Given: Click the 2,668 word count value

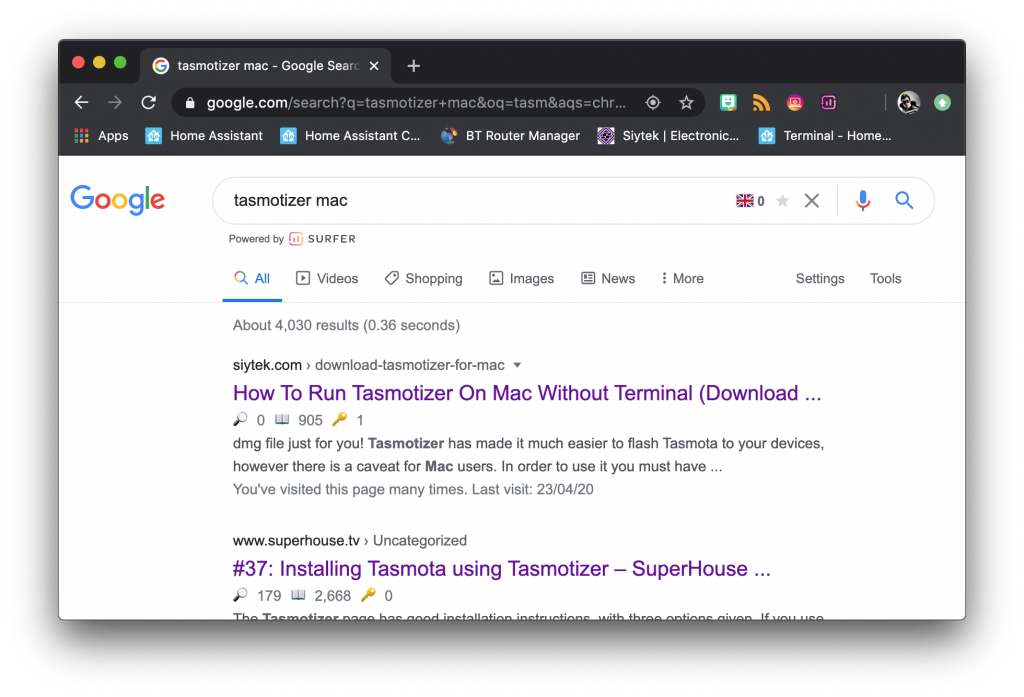Looking at the screenshot, I should pyautogui.click(x=332, y=596).
